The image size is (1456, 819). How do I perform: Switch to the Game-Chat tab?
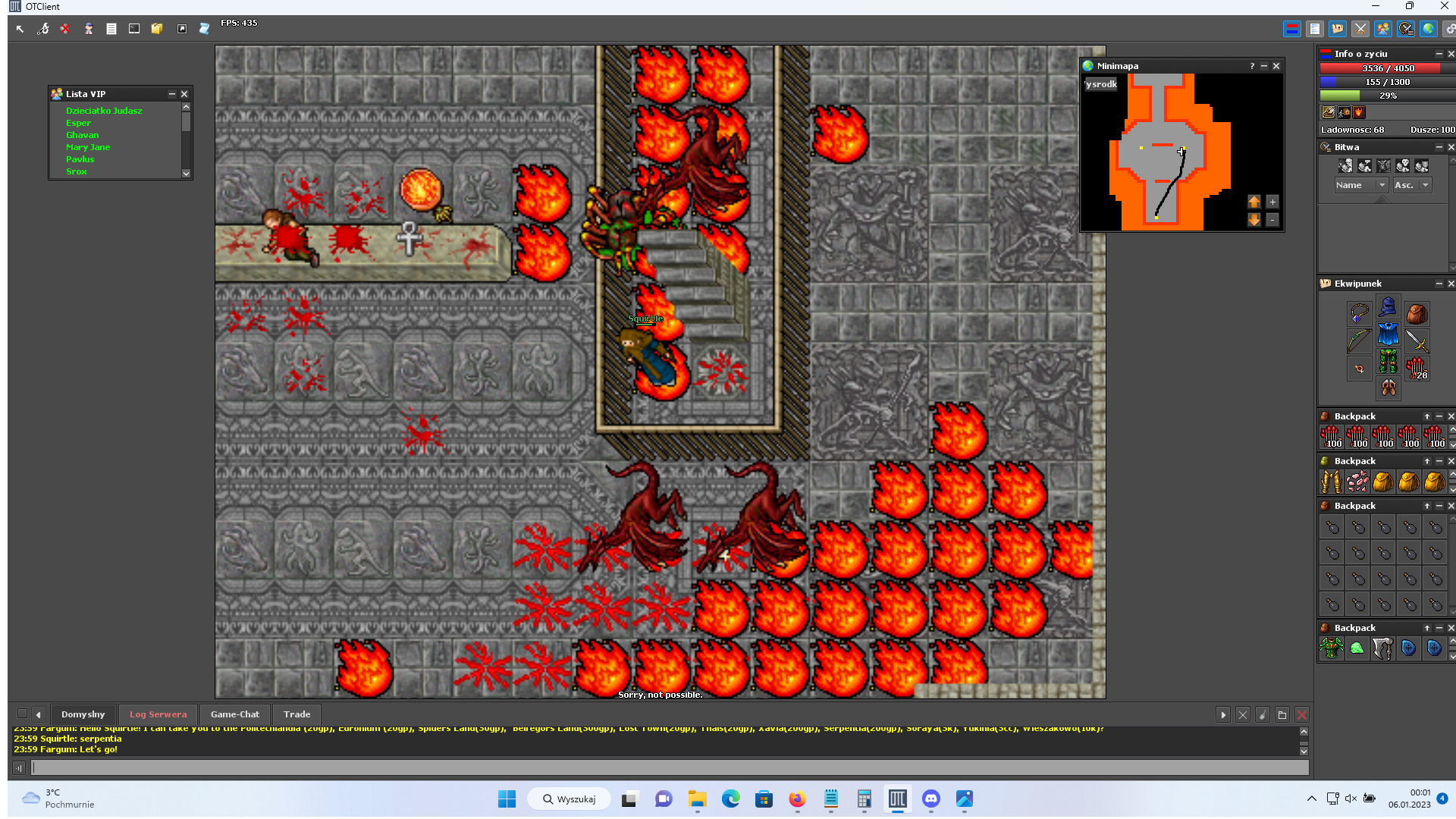(x=235, y=714)
